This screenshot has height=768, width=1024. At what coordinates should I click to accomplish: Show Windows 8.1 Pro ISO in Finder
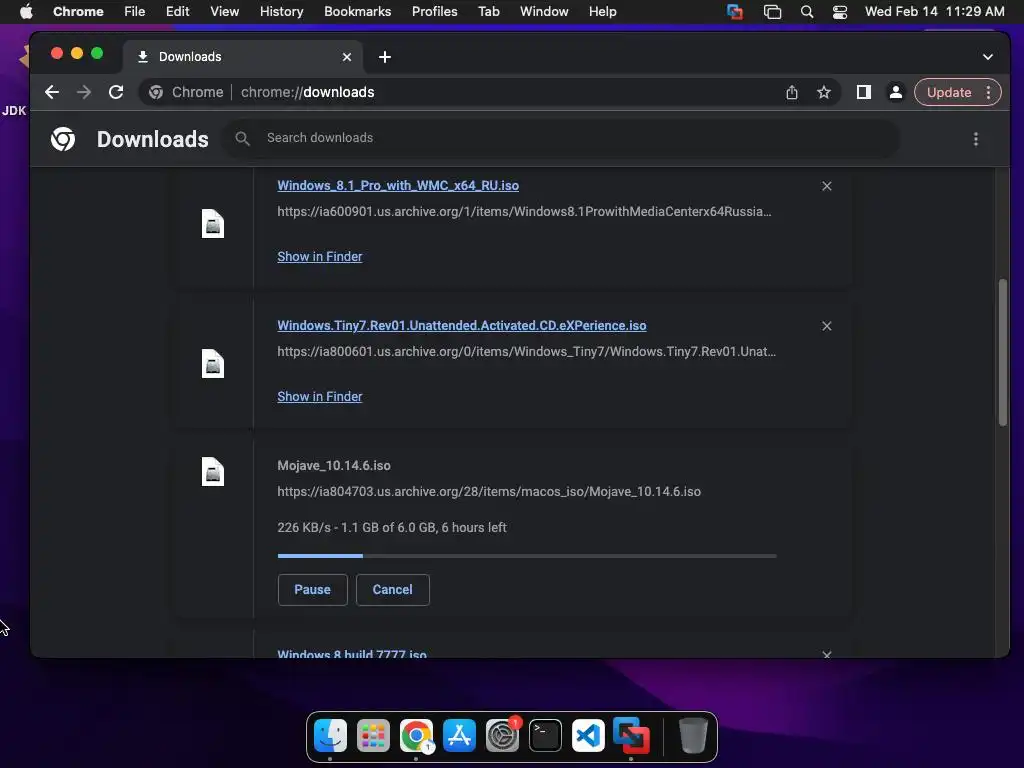click(319, 257)
